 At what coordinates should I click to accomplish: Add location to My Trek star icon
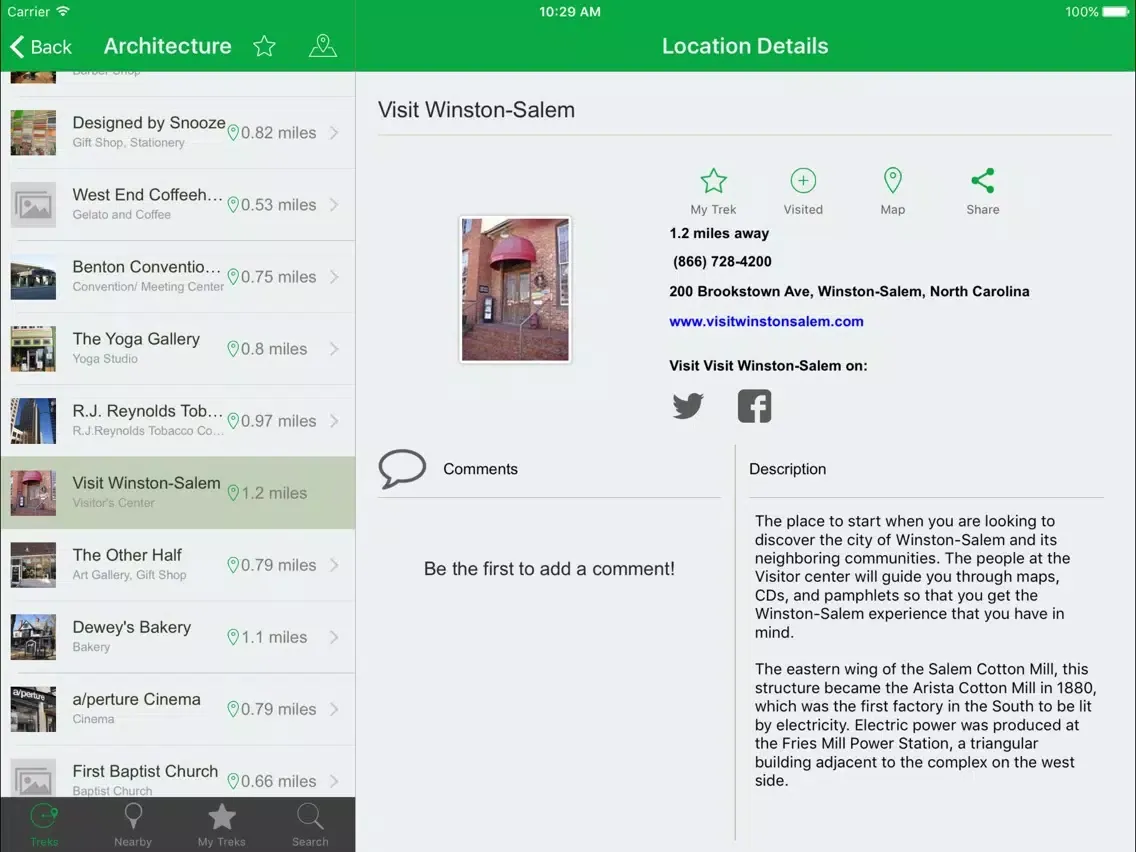pyautogui.click(x=714, y=181)
